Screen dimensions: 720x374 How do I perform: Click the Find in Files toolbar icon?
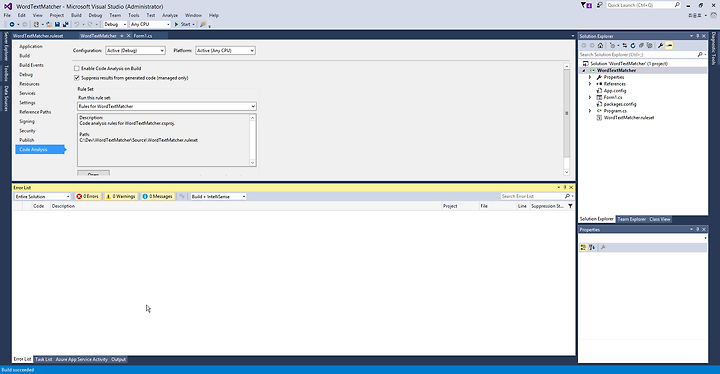coord(202,24)
